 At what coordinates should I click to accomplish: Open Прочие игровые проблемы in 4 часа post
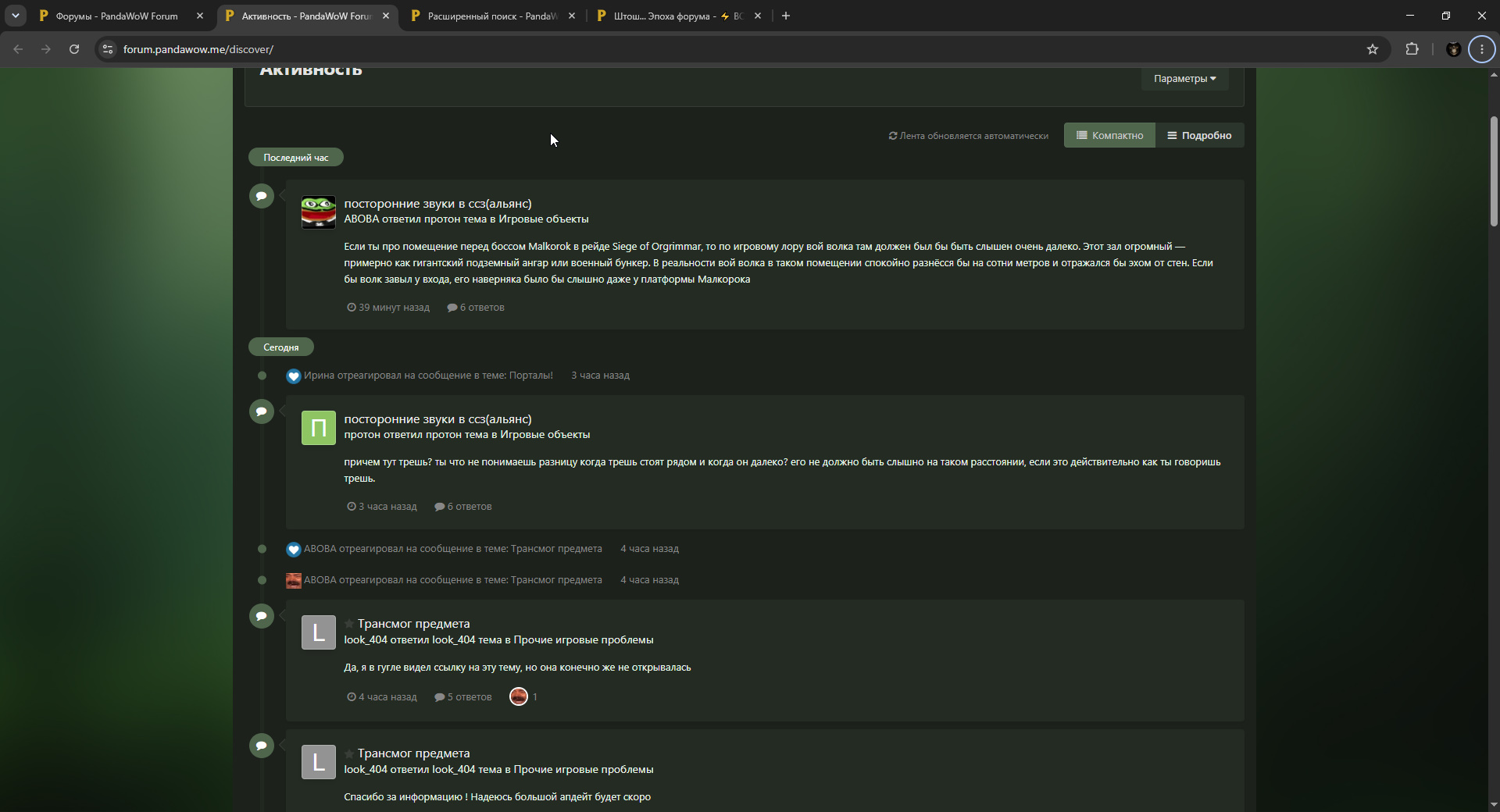[x=584, y=640]
